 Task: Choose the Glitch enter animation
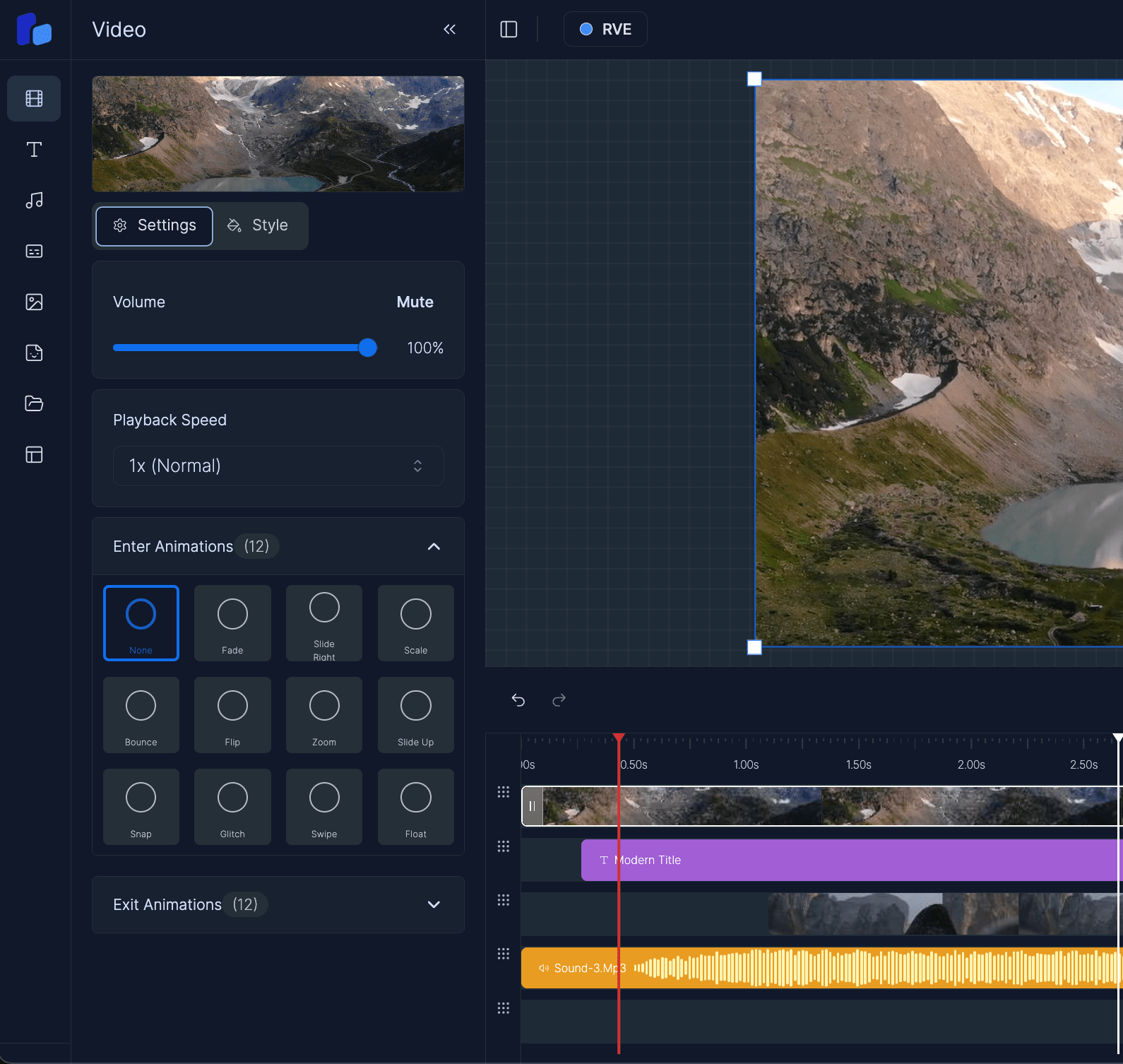click(232, 806)
